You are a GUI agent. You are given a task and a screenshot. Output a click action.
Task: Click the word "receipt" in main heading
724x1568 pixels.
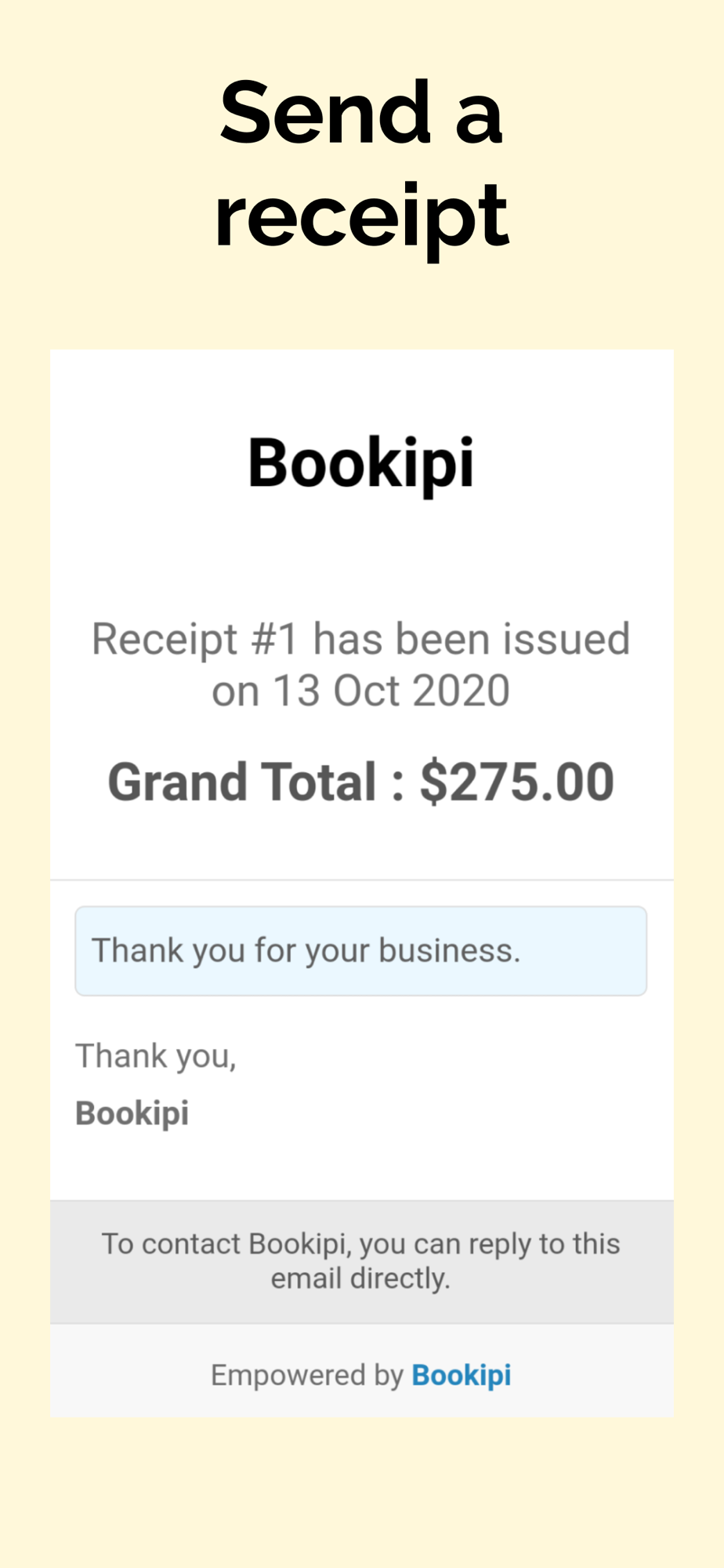(360, 215)
